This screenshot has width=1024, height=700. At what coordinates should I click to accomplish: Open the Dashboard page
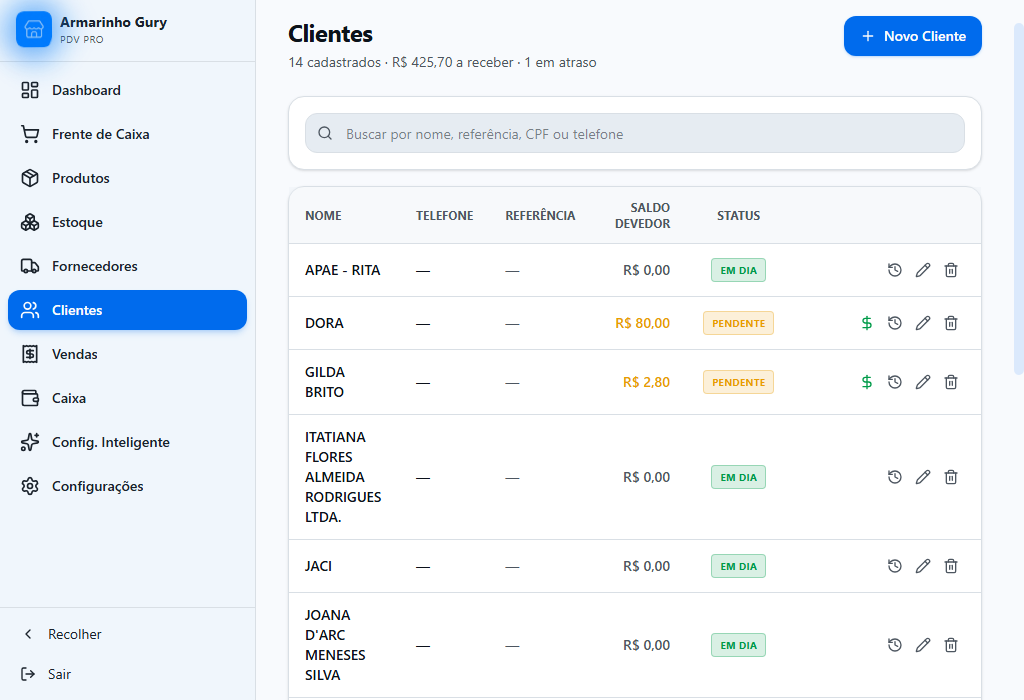tap(127, 90)
